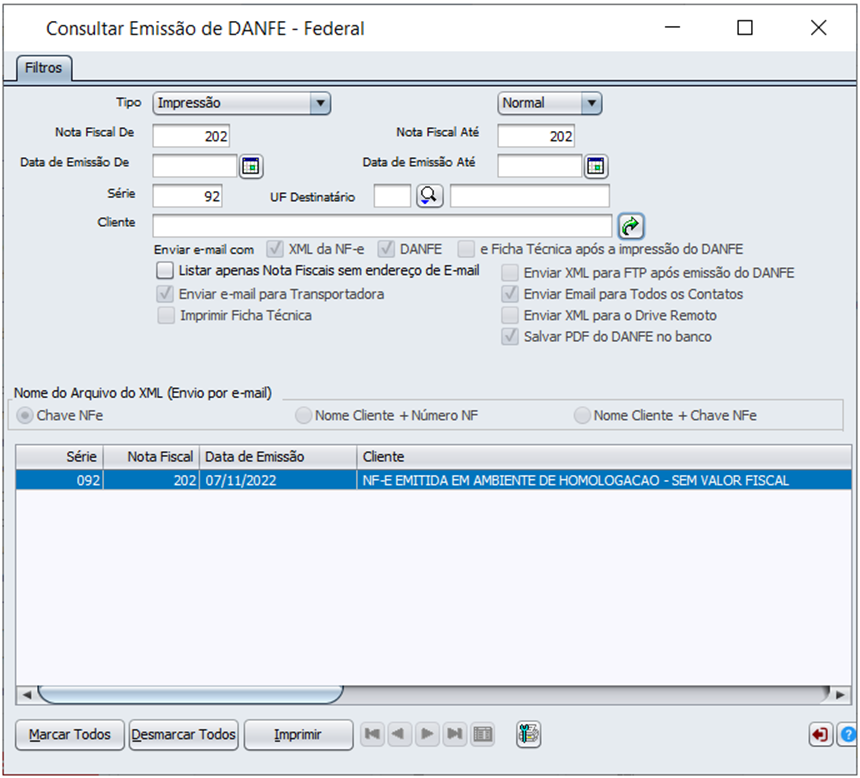This screenshot has height=778, width=860.
Task: Click the UF Destinatário search magnifier
Action: tap(430, 196)
